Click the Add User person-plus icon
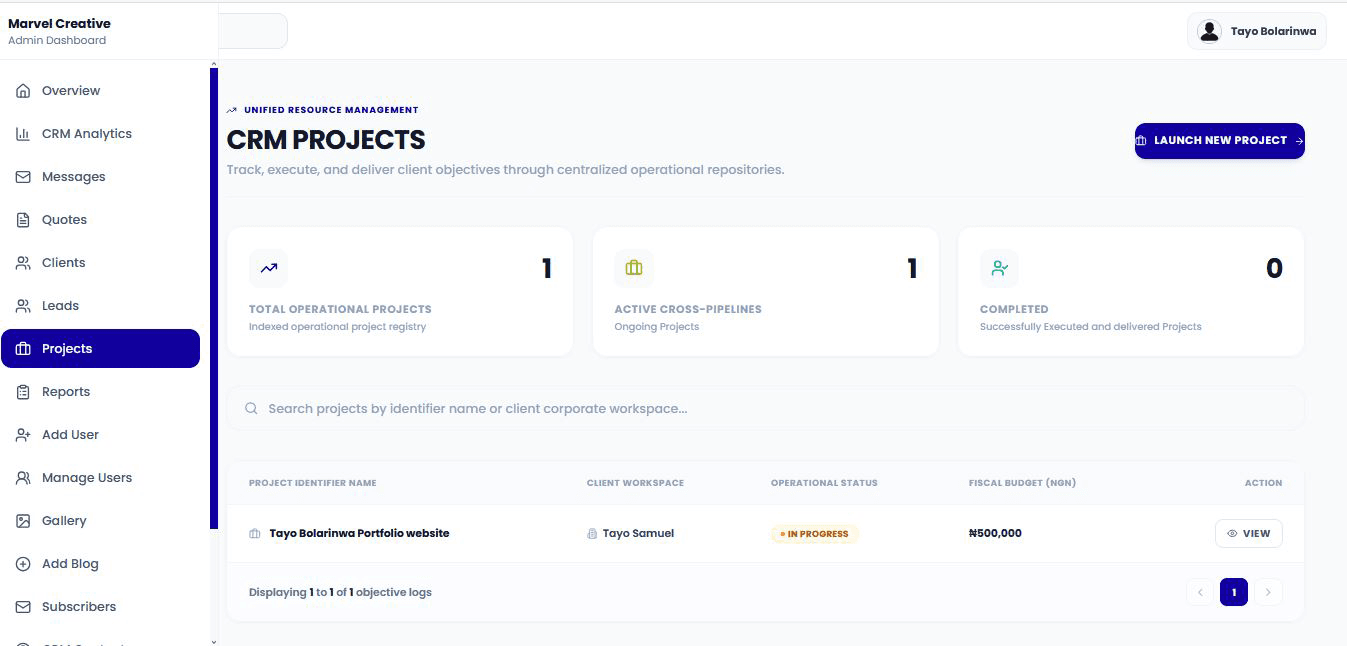 click(23, 435)
